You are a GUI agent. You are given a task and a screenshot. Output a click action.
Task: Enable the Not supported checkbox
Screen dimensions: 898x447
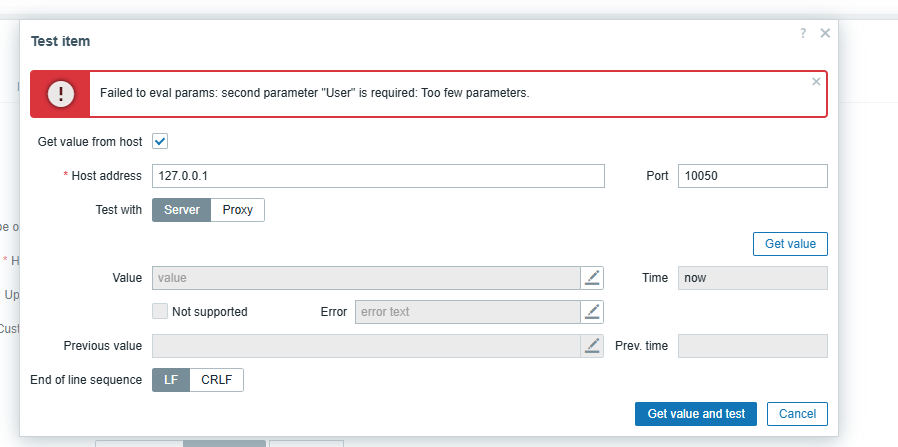point(160,311)
